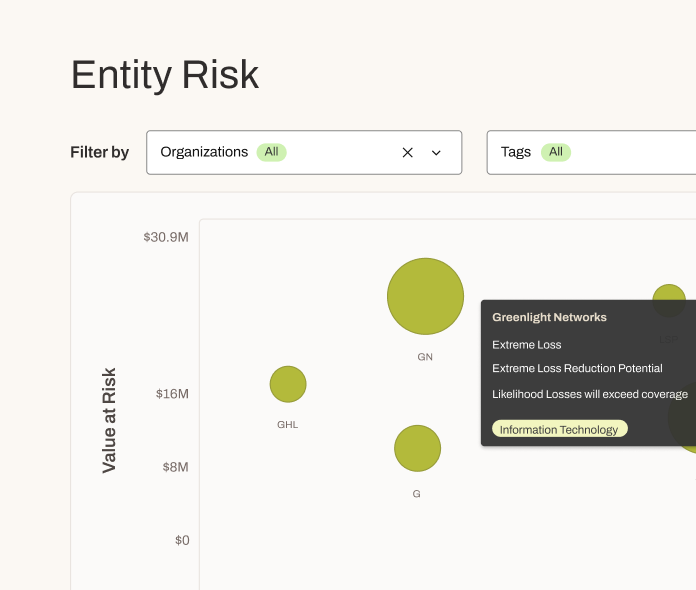Click the $8M axis label
The width and height of the screenshot is (696, 590).
tap(175, 467)
